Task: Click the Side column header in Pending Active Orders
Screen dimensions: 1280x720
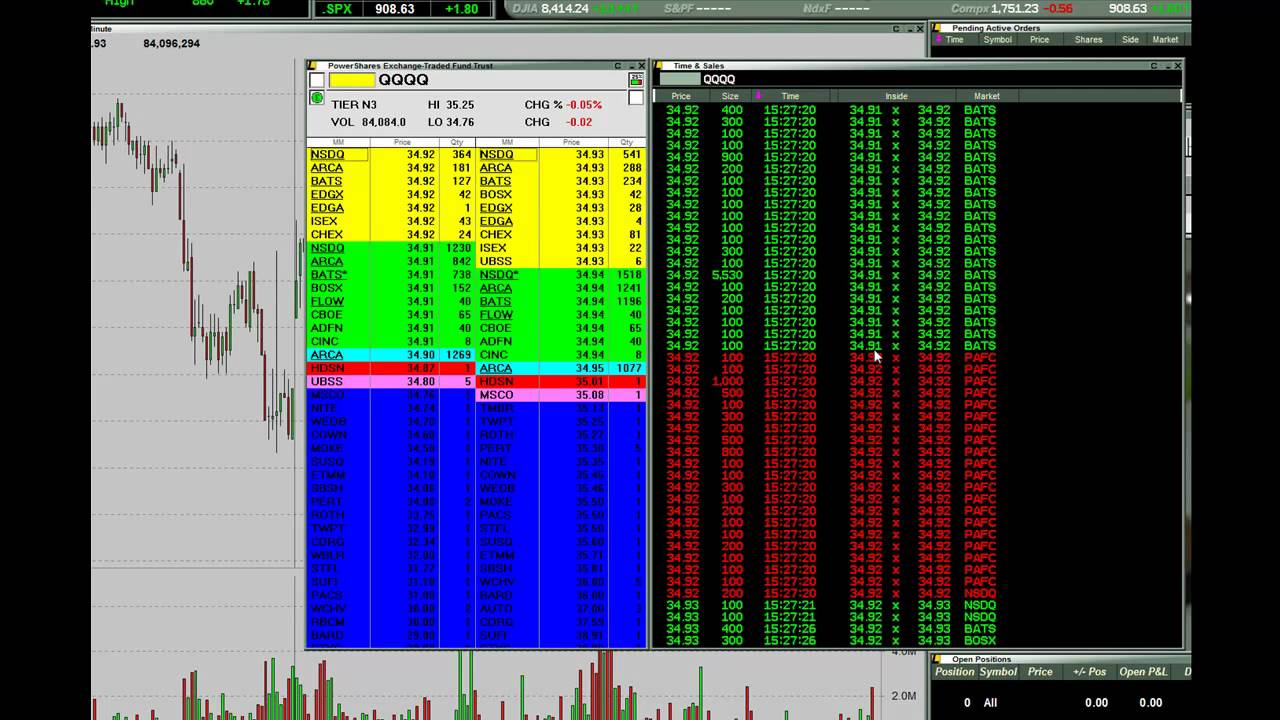Action: tap(1131, 40)
